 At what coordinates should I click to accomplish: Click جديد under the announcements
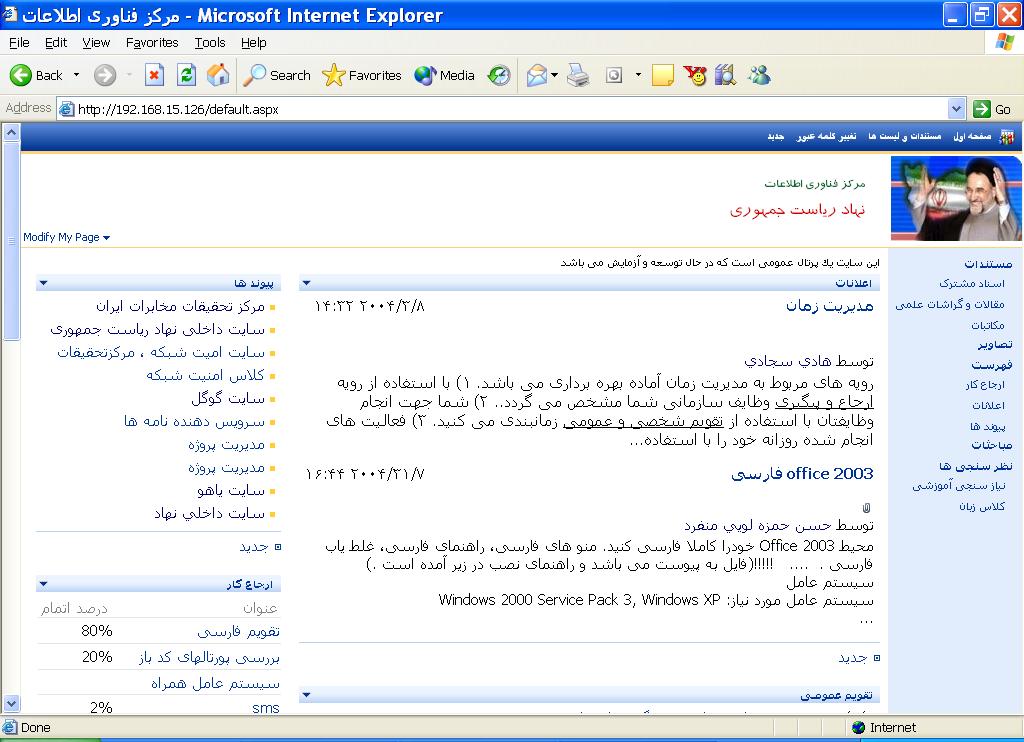click(x=853, y=658)
